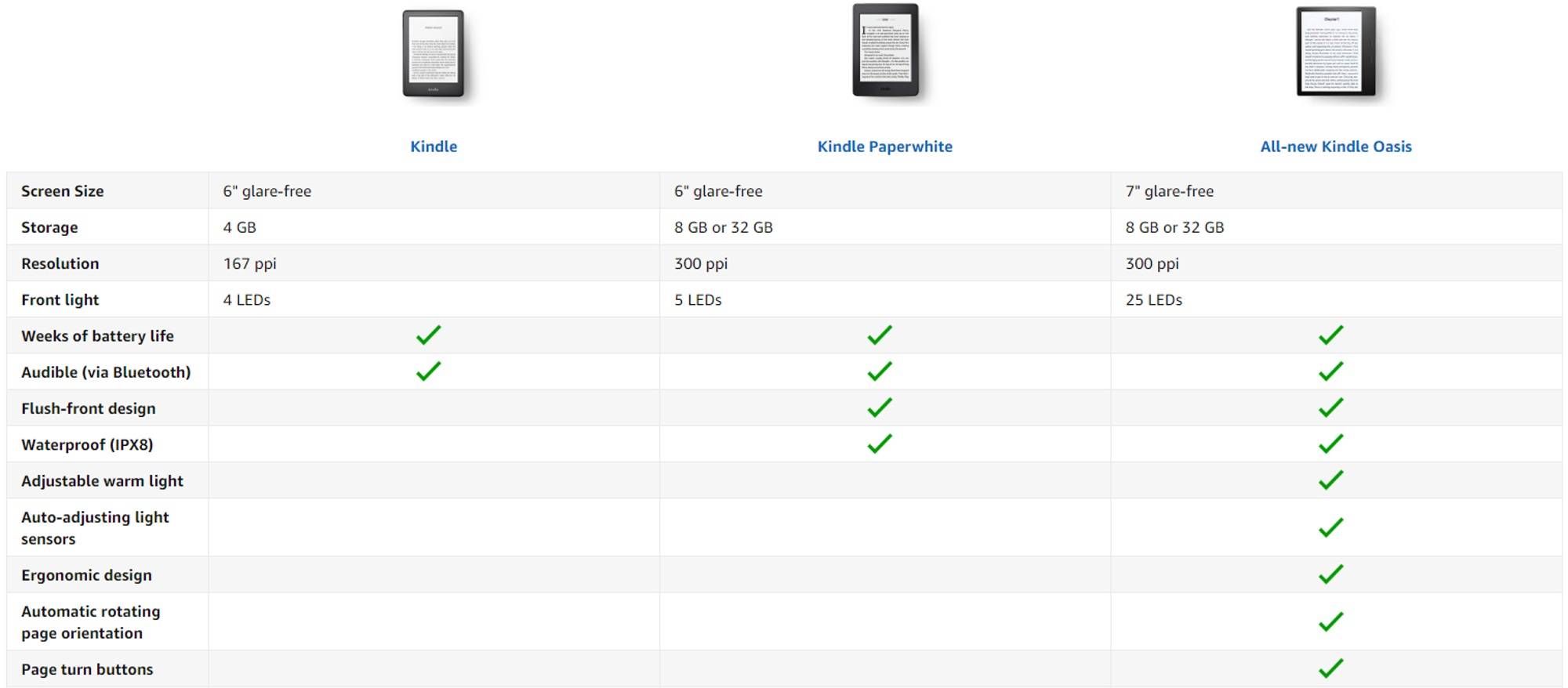The height and width of the screenshot is (688, 1568).
Task: Select the Weeks of battery life label
Action: [97, 336]
